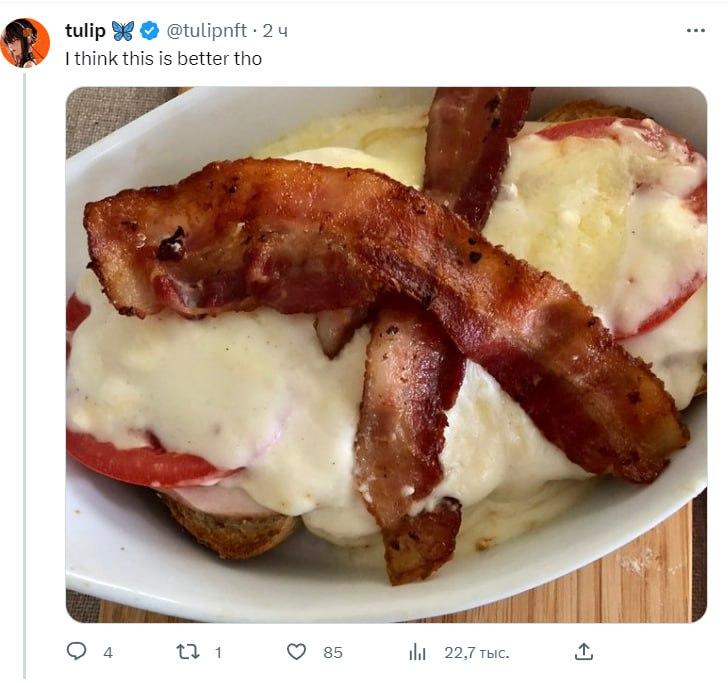Screen dimensions: 728x683
Task: Open the @tulipnft handle link
Action: click(206, 31)
